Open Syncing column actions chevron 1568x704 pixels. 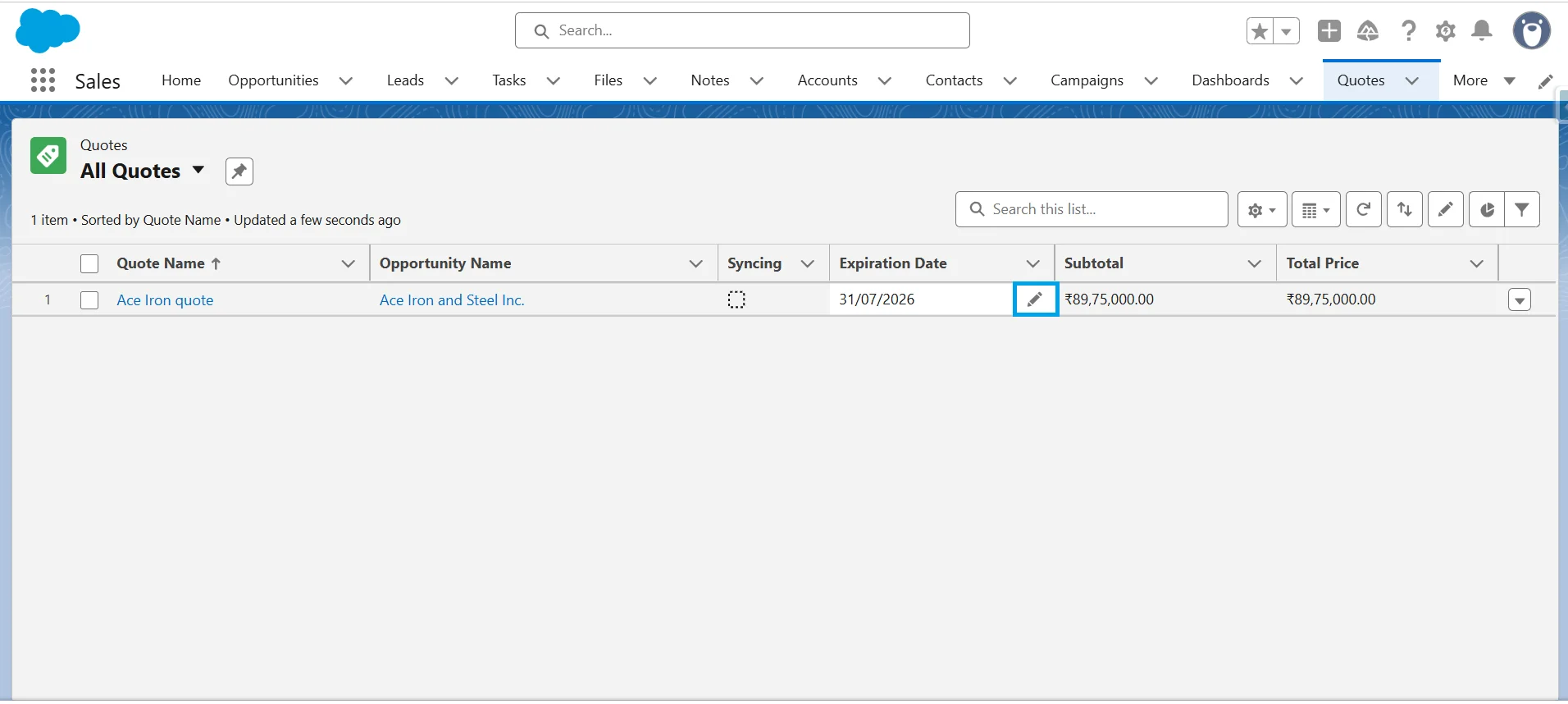coord(808,263)
